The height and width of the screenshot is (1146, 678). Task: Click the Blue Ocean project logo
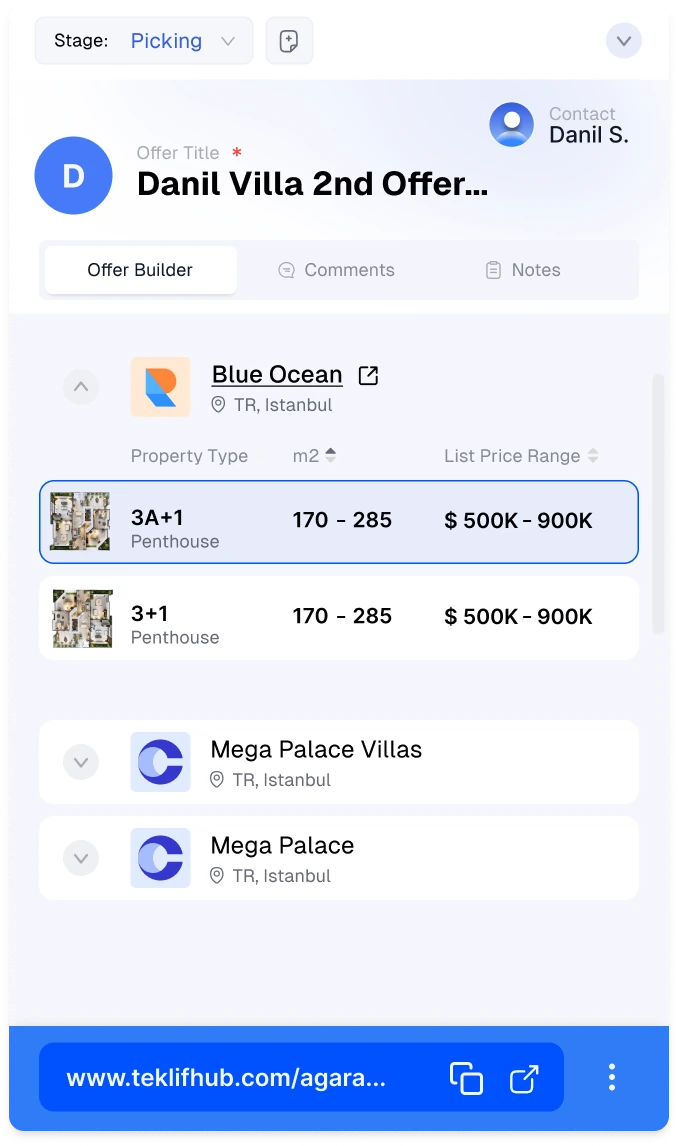tap(160, 387)
